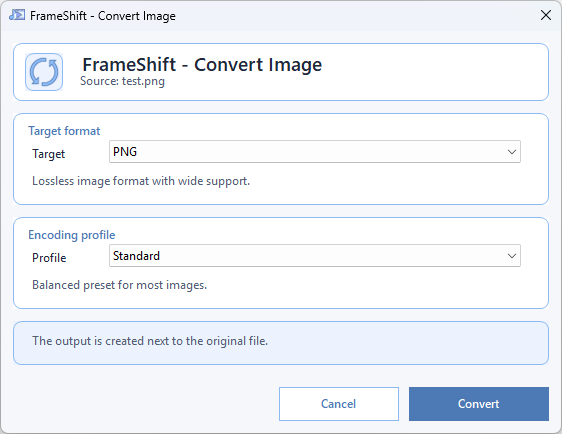The image size is (562, 434).
Task: Click the 'Encoding profile' section heading
Action: 72,235
